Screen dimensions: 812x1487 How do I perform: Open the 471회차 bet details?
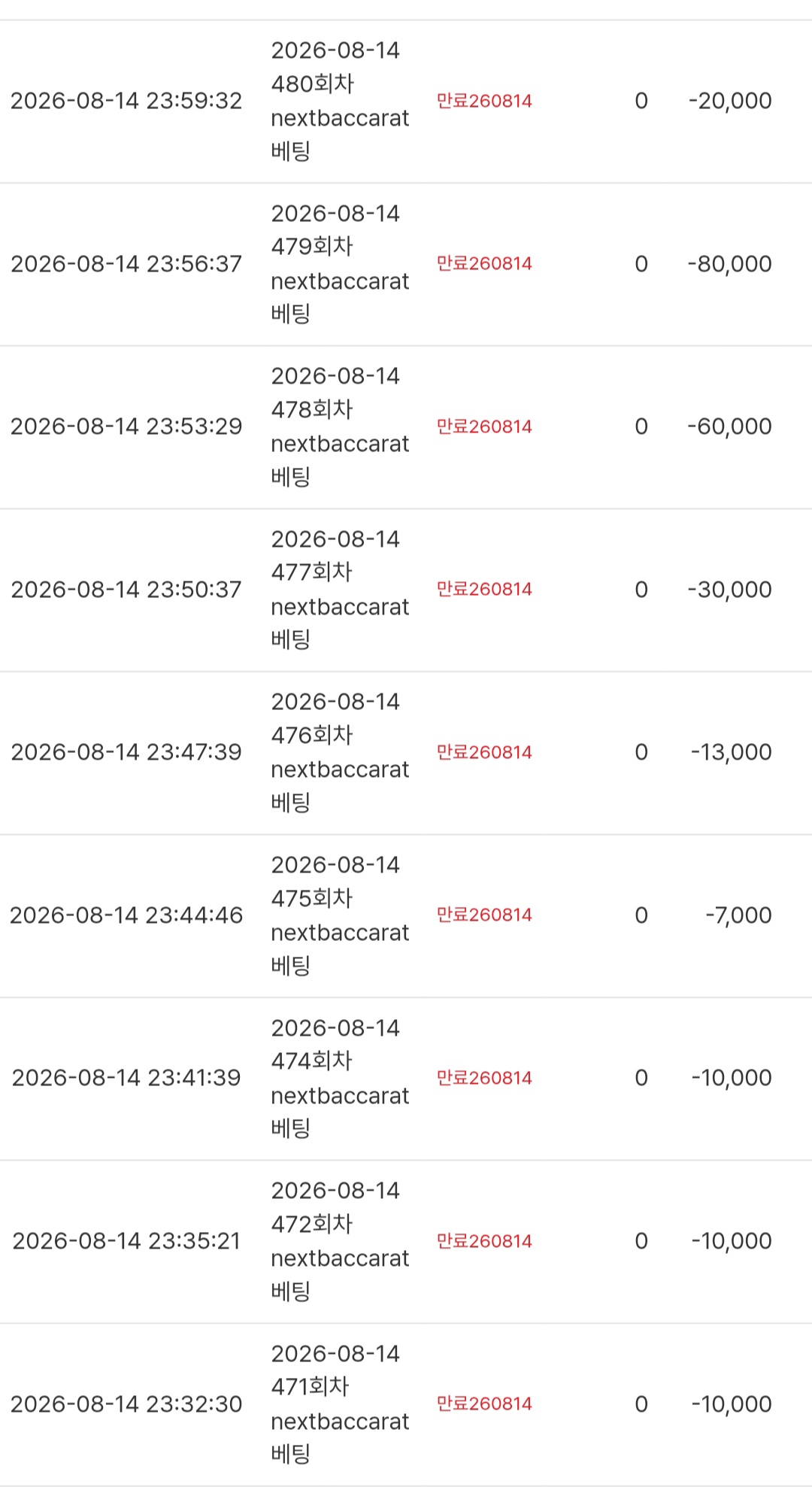[x=340, y=1404]
